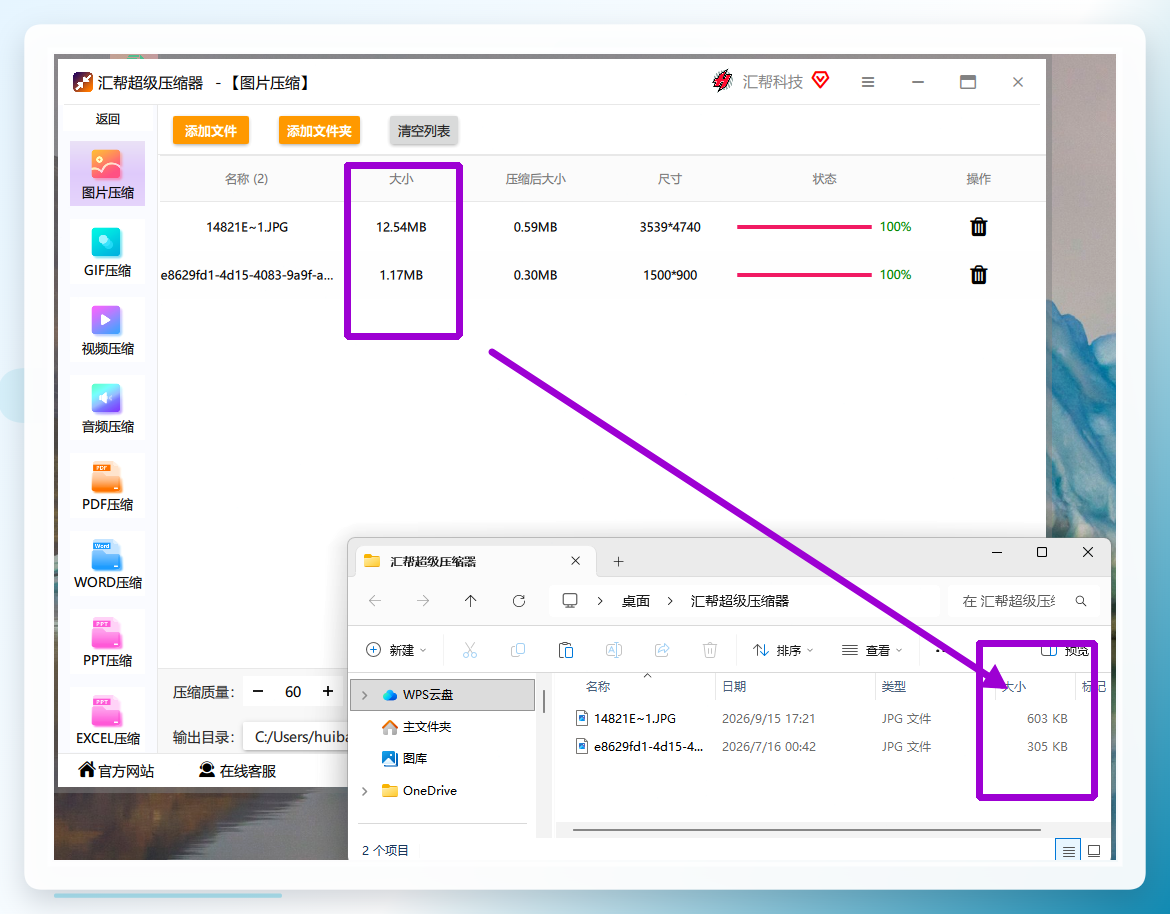
Task: Increase compression quality with plus
Action: coord(328,692)
